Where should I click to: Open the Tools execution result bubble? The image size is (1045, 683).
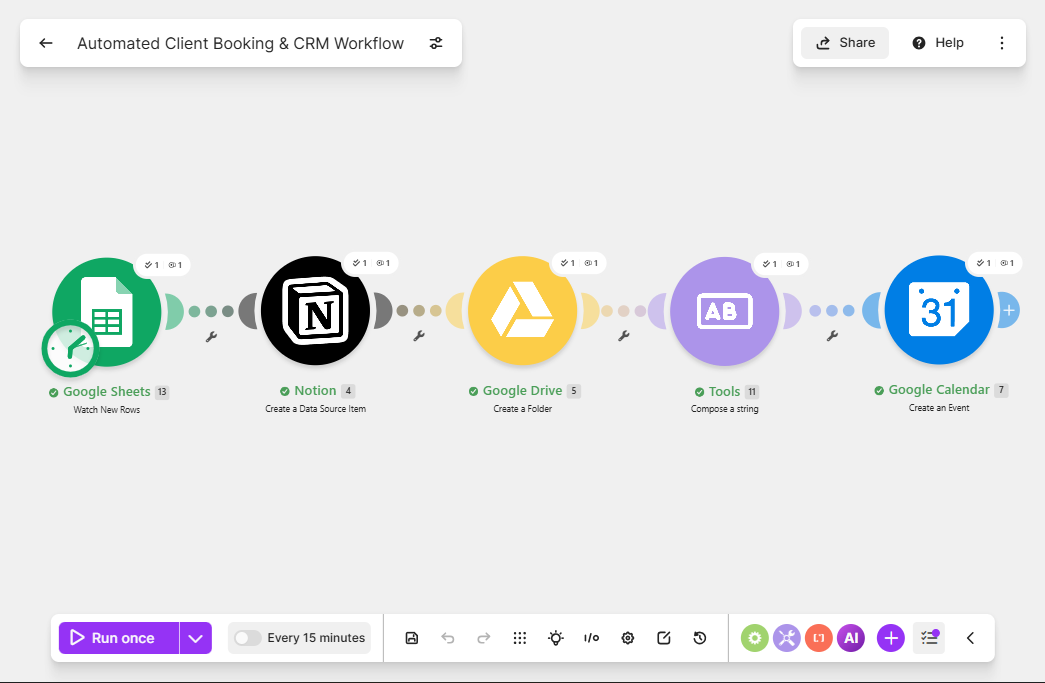[x=780, y=264]
